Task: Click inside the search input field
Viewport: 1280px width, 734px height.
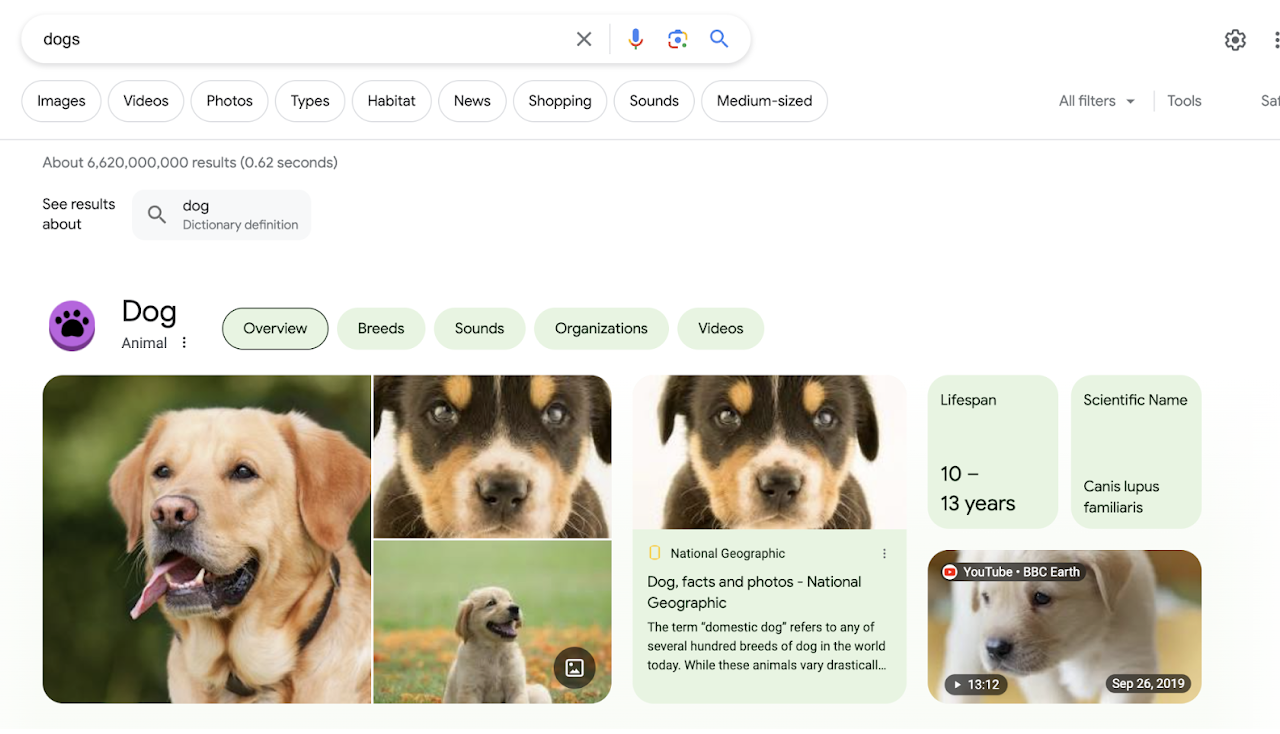Action: pos(300,38)
